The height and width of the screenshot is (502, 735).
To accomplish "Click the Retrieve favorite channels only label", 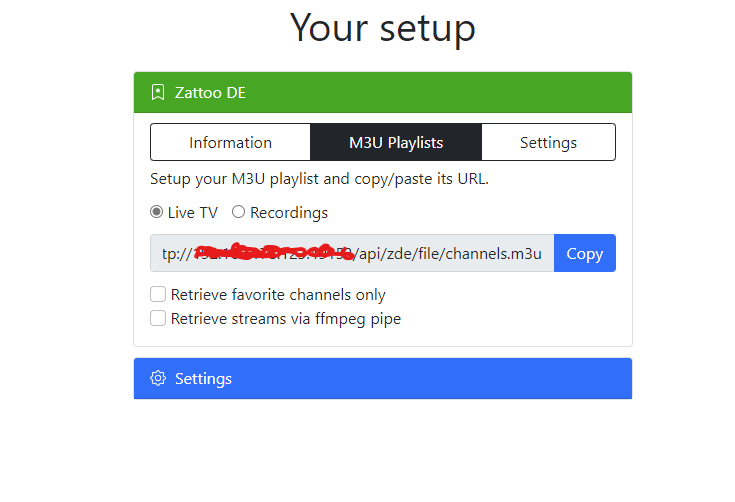I will tap(278, 295).
